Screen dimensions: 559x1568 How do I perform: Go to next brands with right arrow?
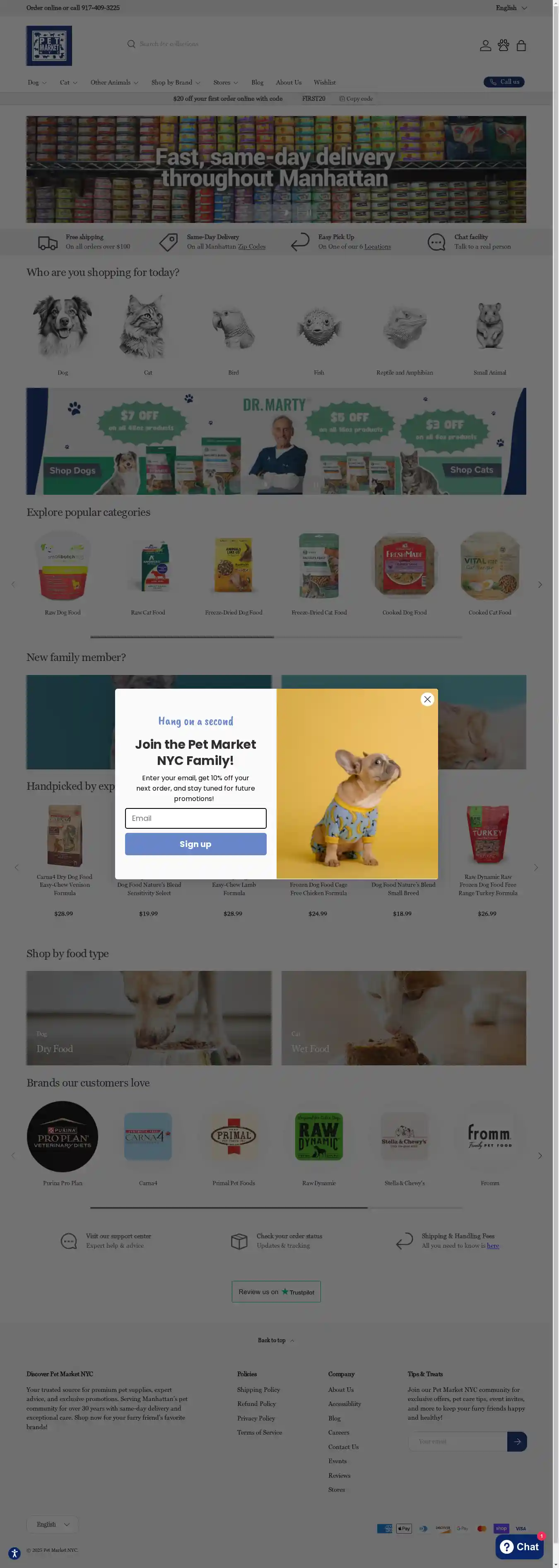540,1155
